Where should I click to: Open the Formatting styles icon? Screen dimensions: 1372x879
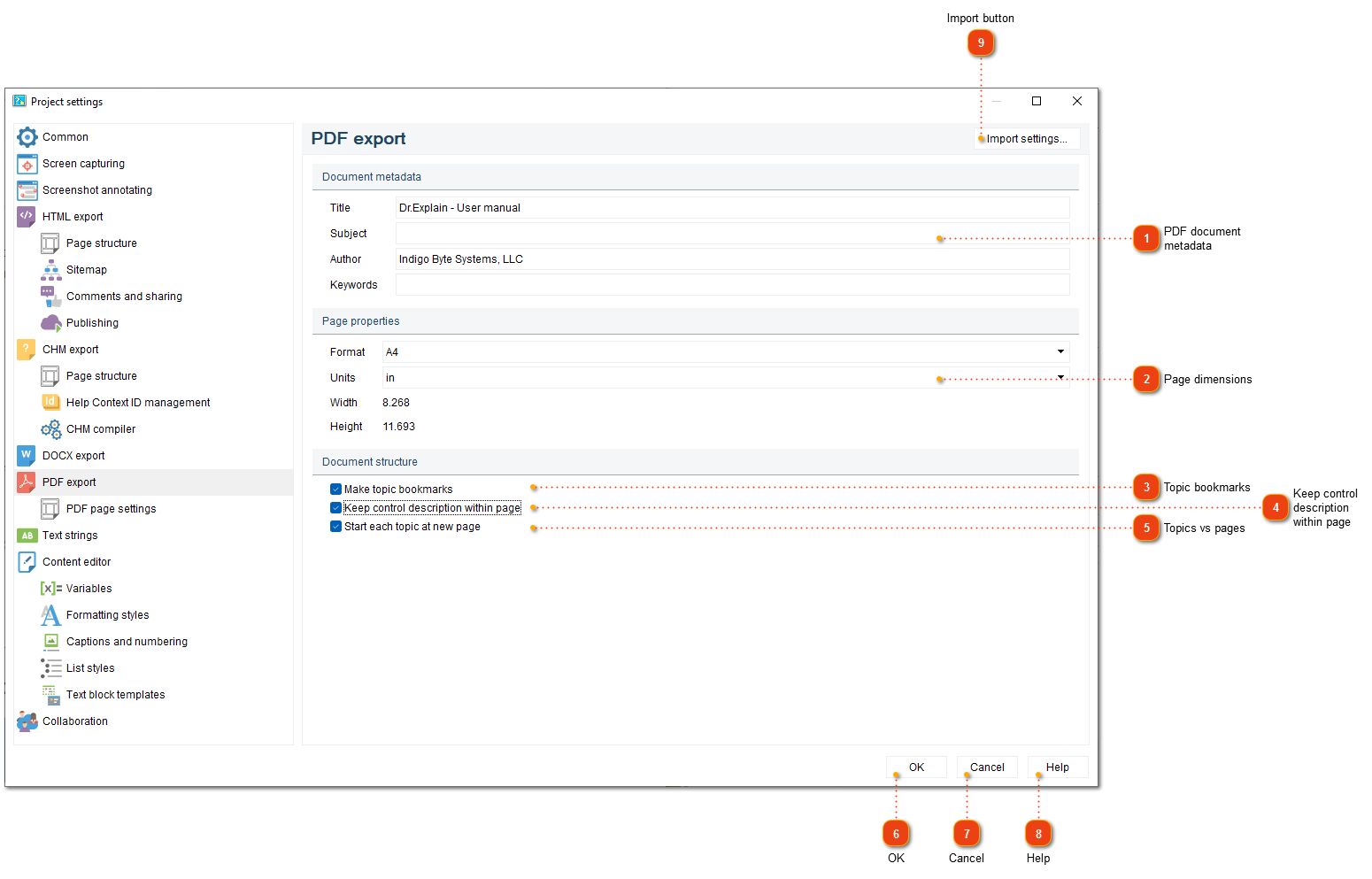point(50,614)
